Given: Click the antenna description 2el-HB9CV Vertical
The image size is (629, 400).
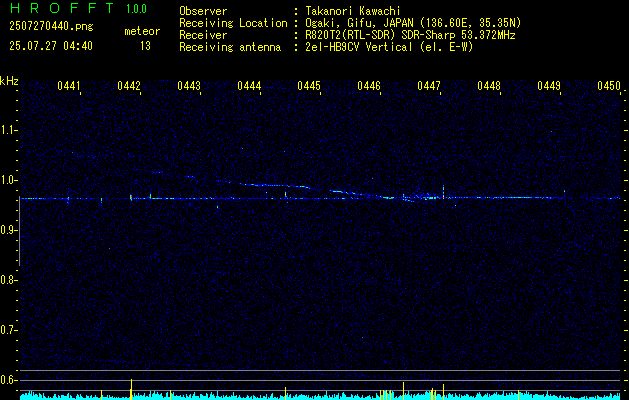Looking at the screenshot, I should coord(389,47).
